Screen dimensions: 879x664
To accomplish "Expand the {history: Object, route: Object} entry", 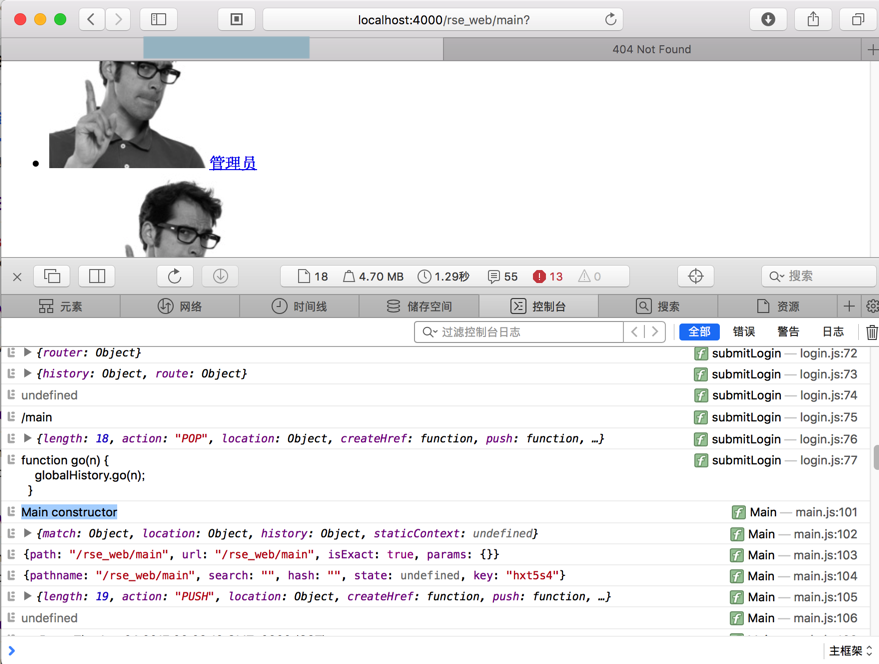I will tap(27, 374).
